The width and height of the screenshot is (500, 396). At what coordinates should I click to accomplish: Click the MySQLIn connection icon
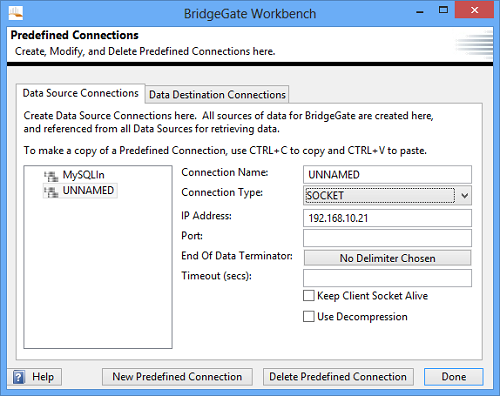coord(51,176)
